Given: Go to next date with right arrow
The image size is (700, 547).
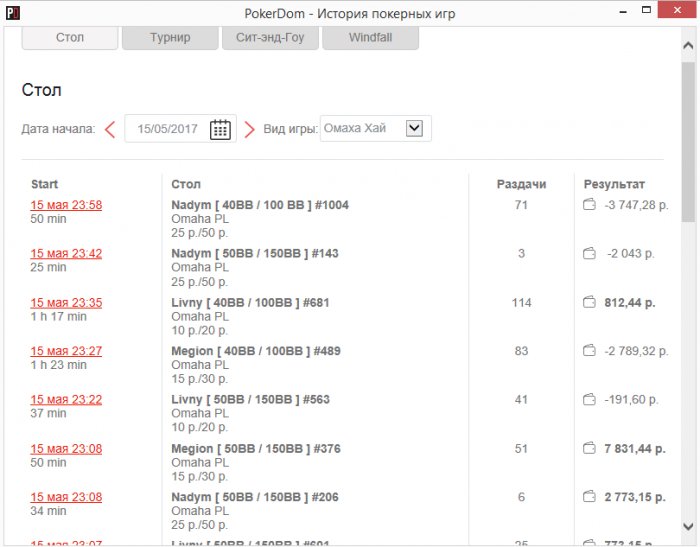Looking at the screenshot, I should click(x=249, y=129).
